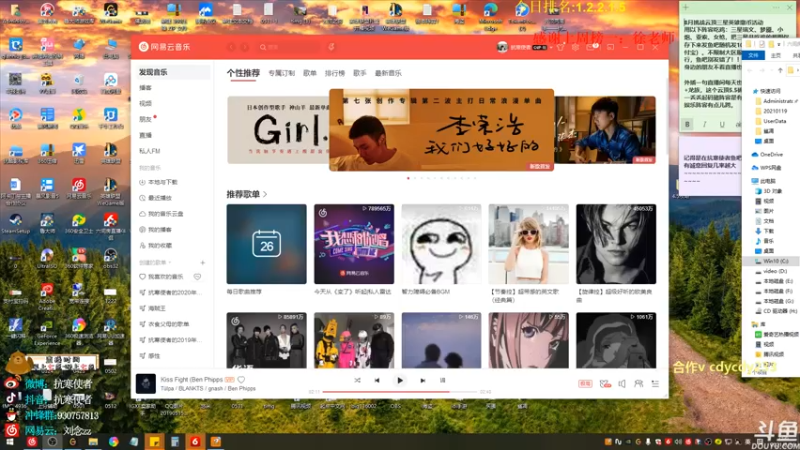Switch to the 歌单 tab

click(x=310, y=73)
